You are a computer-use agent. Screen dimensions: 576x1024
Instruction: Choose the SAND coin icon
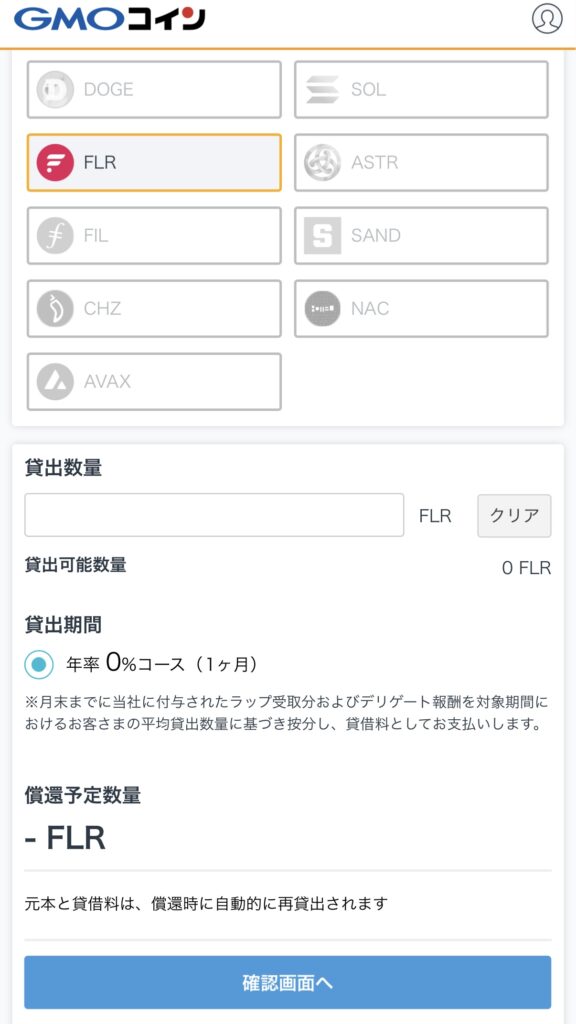pyautogui.click(x=323, y=236)
